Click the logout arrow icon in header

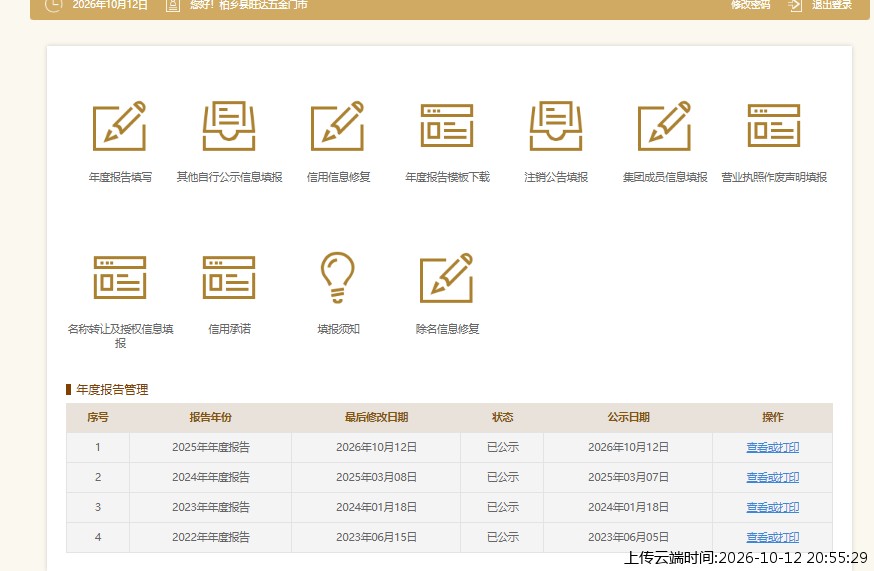coord(795,5)
